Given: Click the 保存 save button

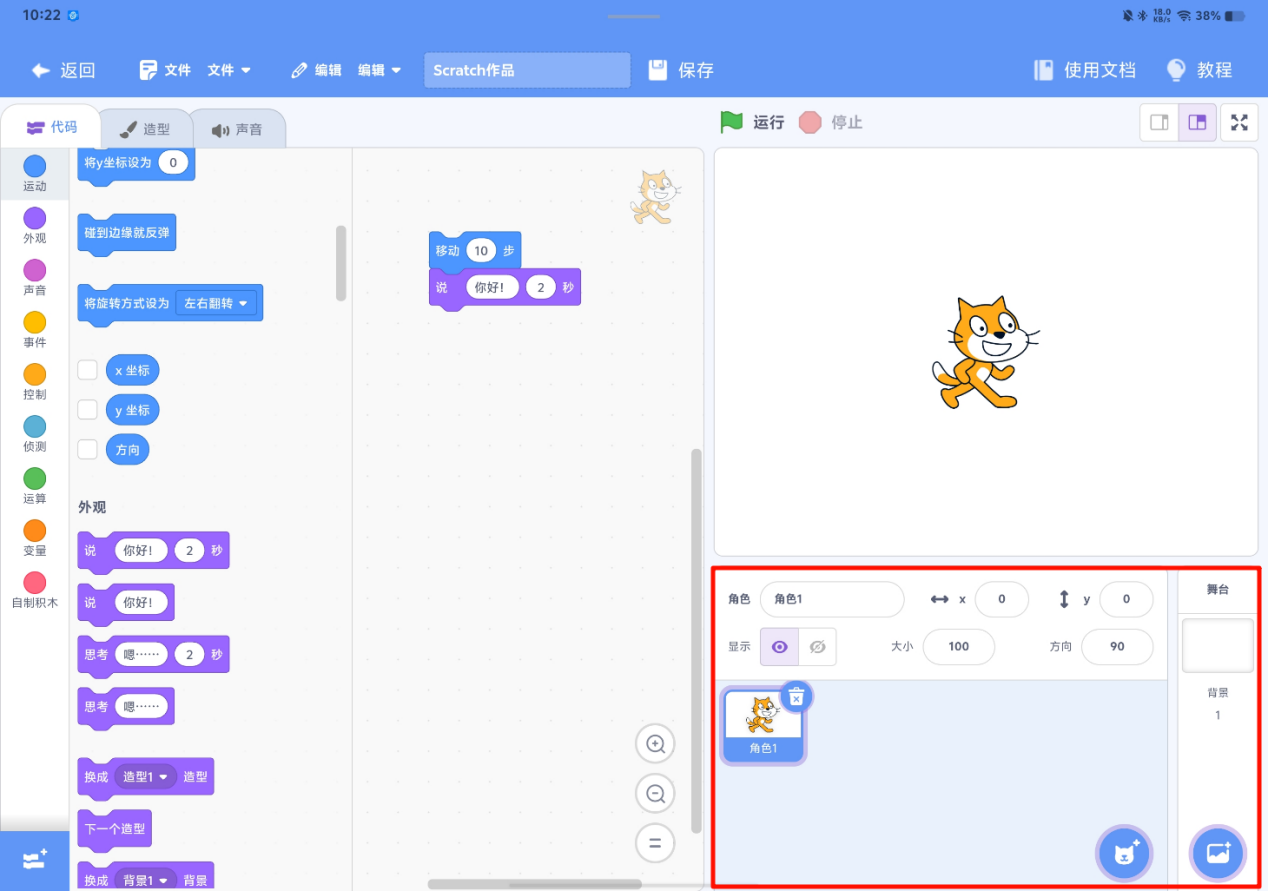Looking at the screenshot, I should [x=681, y=70].
